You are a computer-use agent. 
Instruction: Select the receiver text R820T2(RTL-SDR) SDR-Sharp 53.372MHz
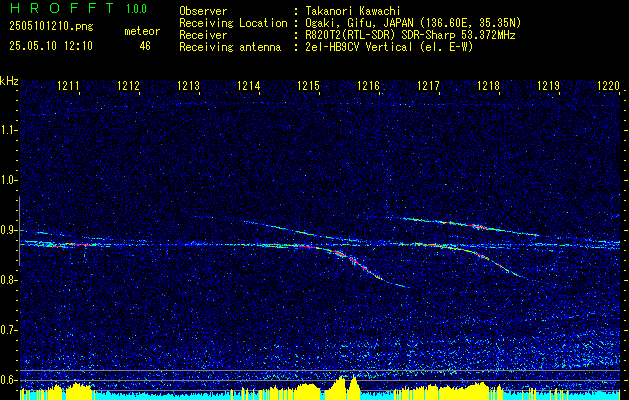pos(410,35)
